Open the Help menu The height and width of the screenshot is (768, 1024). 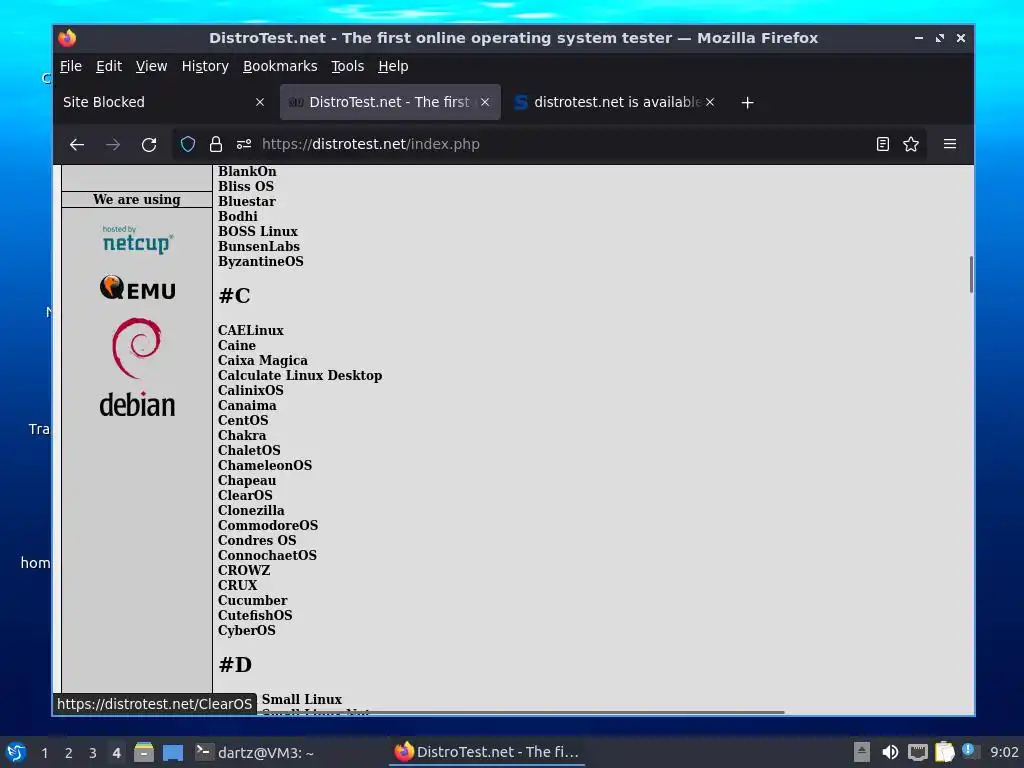click(x=393, y=66)
